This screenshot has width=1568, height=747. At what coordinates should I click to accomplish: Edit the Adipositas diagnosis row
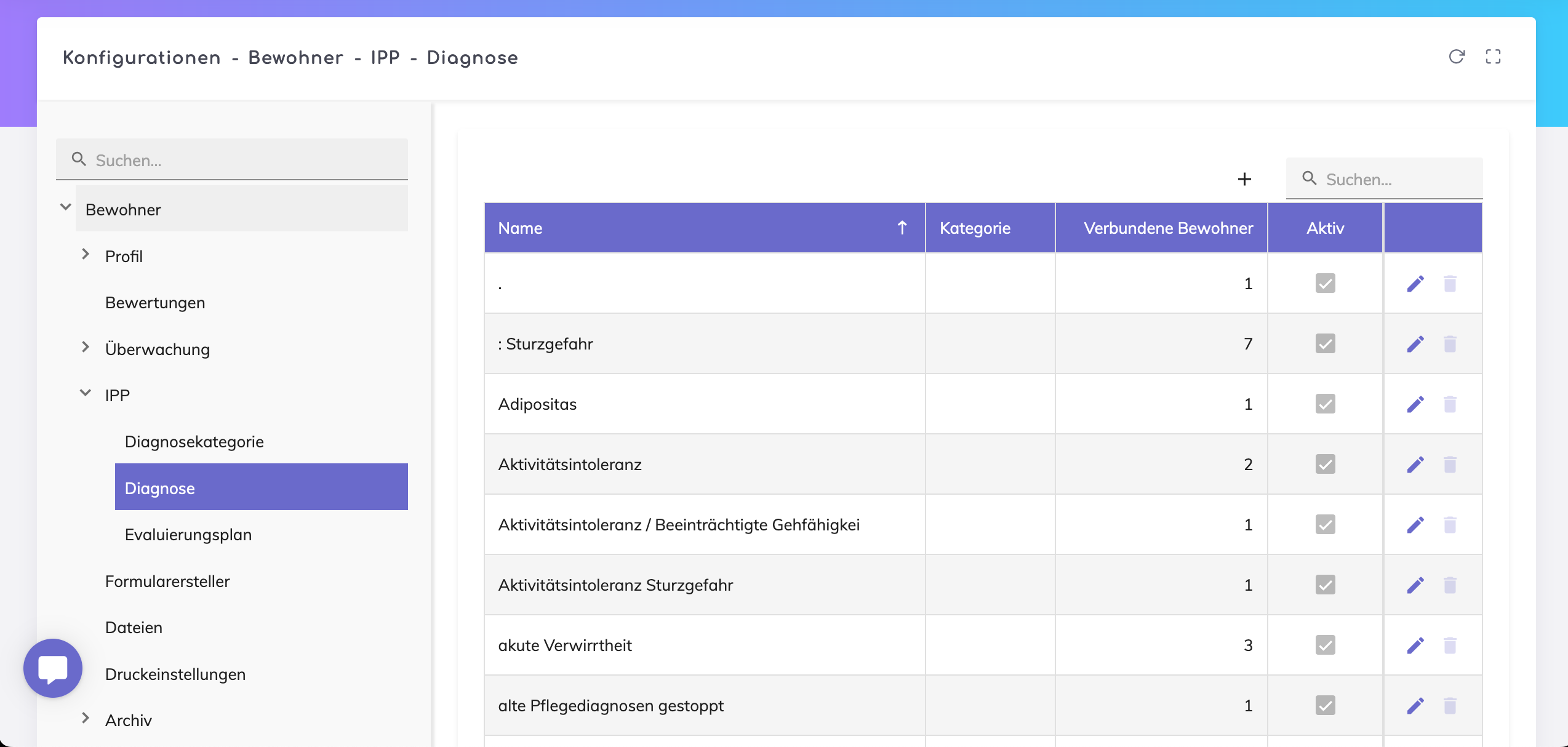click(1415, 404)
